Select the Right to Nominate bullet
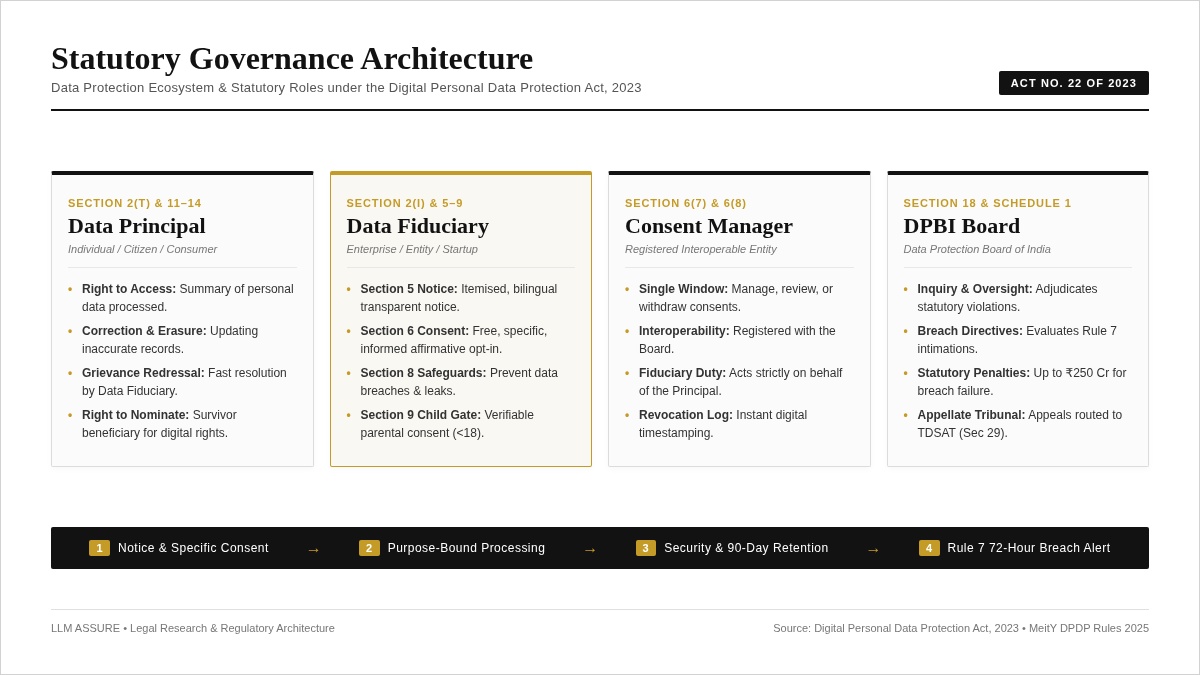The width and height of the screenshot is (1200, 675). pyautogui.click(x=182, y=424)
